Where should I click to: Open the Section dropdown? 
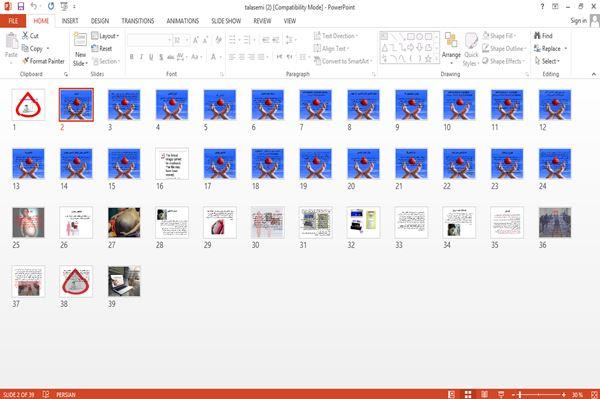[x=106, y=61]
